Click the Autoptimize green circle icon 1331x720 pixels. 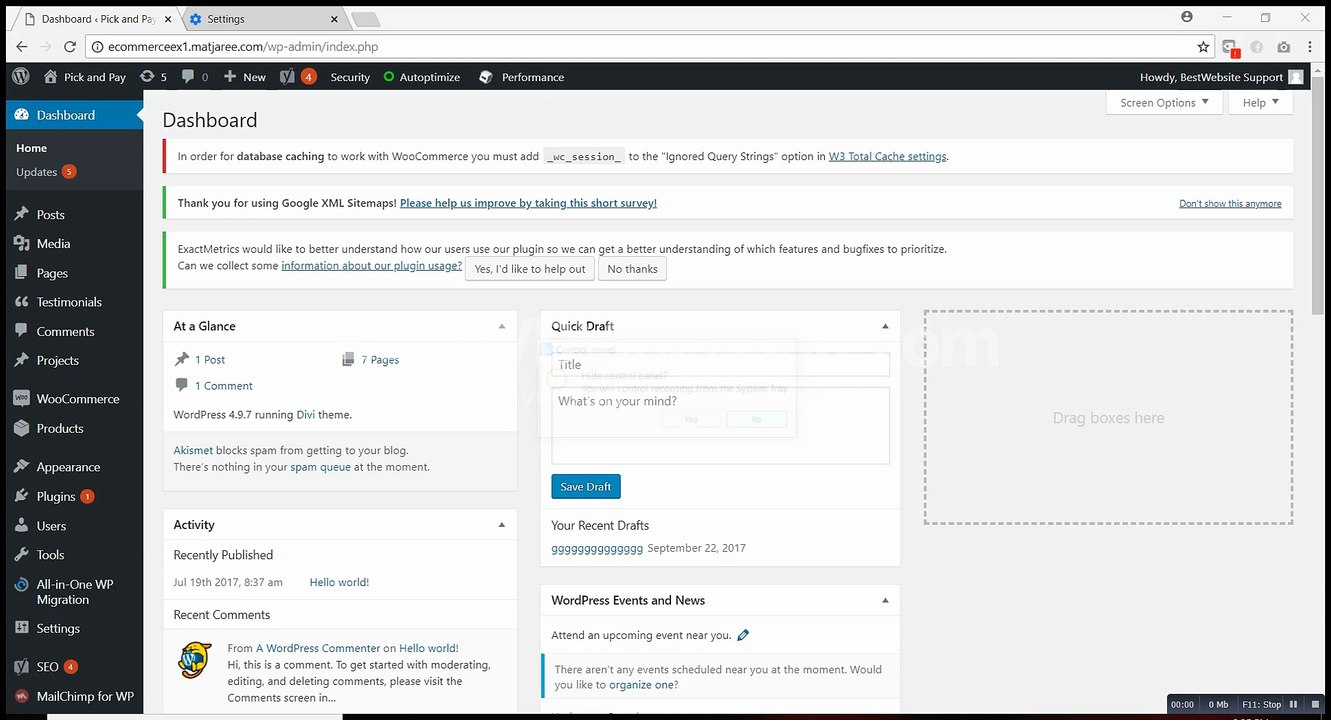coord(389,77)
